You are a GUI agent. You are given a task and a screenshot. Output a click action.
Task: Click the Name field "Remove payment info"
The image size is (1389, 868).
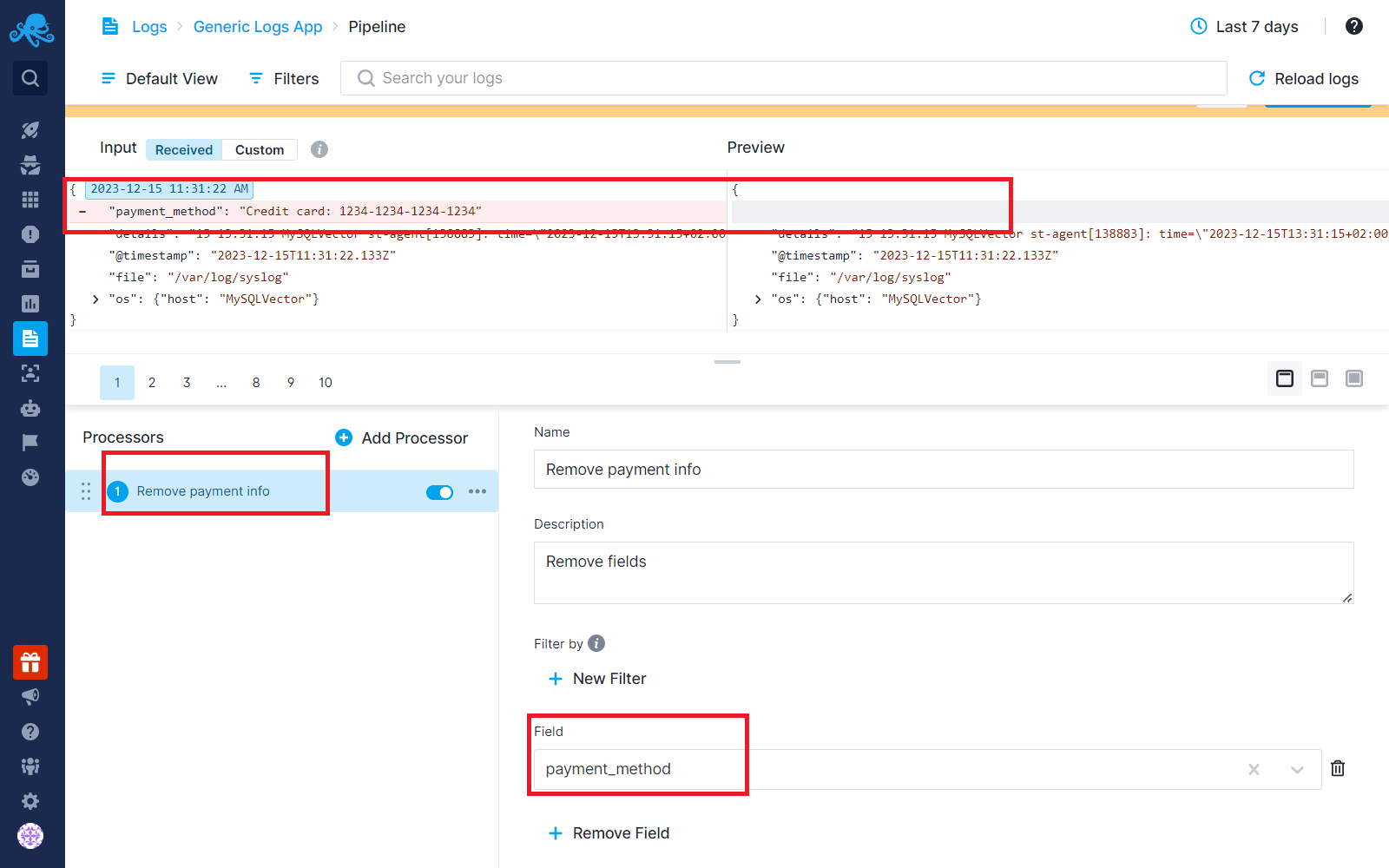[x=944, y=470]
